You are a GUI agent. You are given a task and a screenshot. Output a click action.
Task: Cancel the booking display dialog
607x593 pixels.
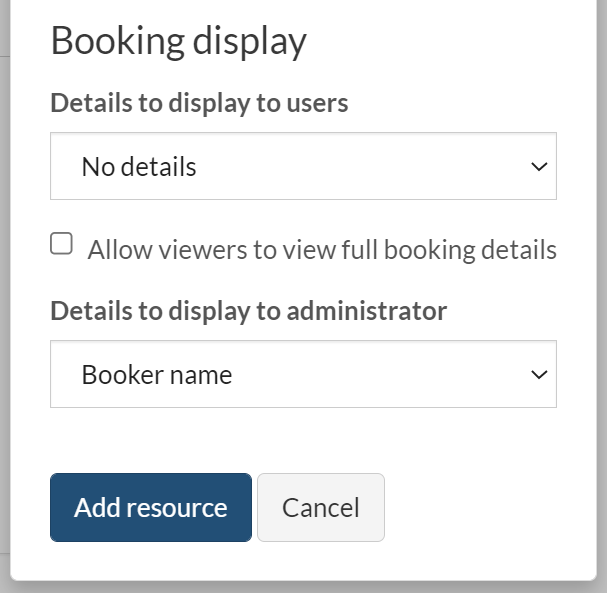tap(320, 508)
